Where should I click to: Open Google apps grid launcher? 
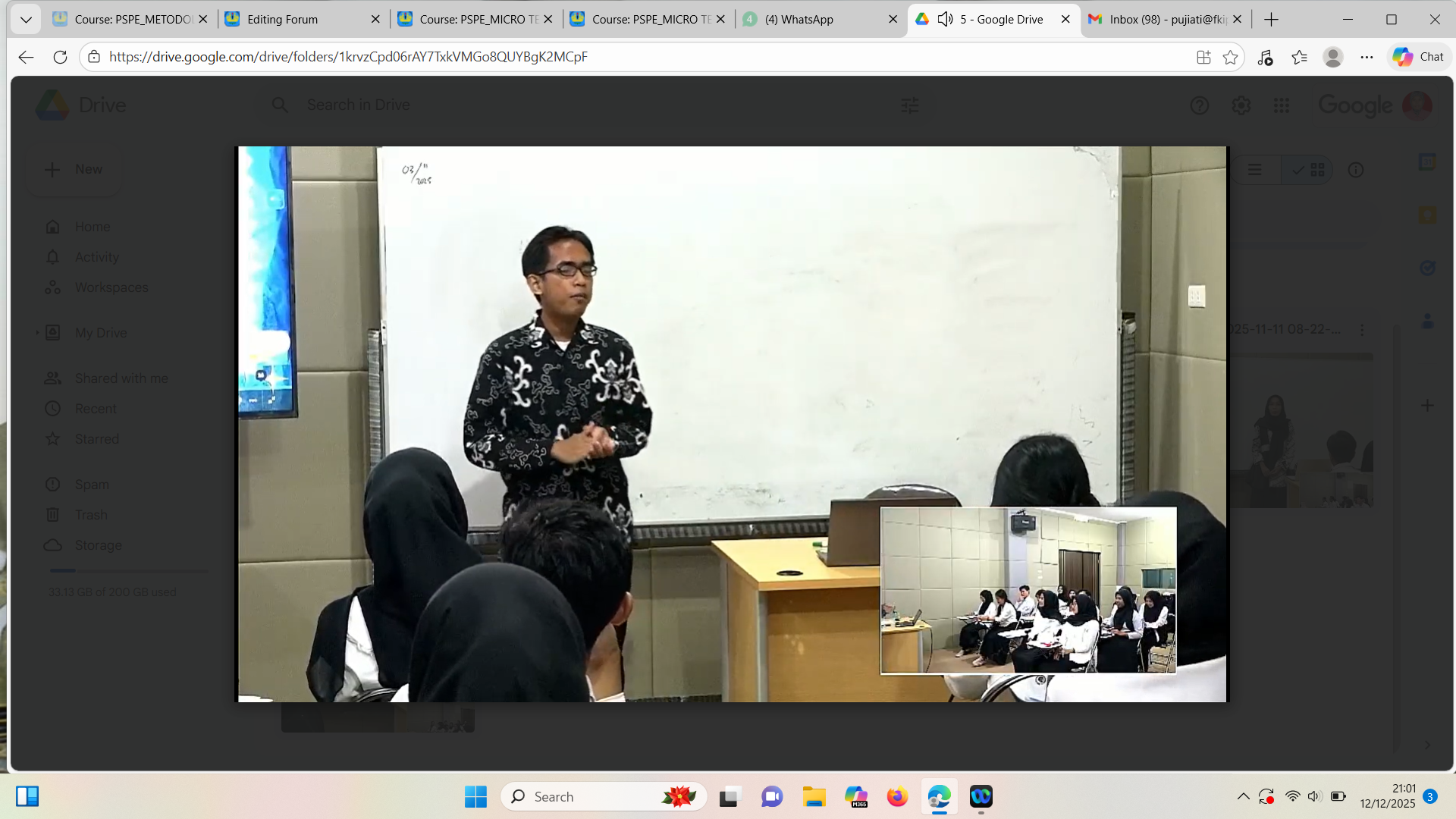[1282, 105]
